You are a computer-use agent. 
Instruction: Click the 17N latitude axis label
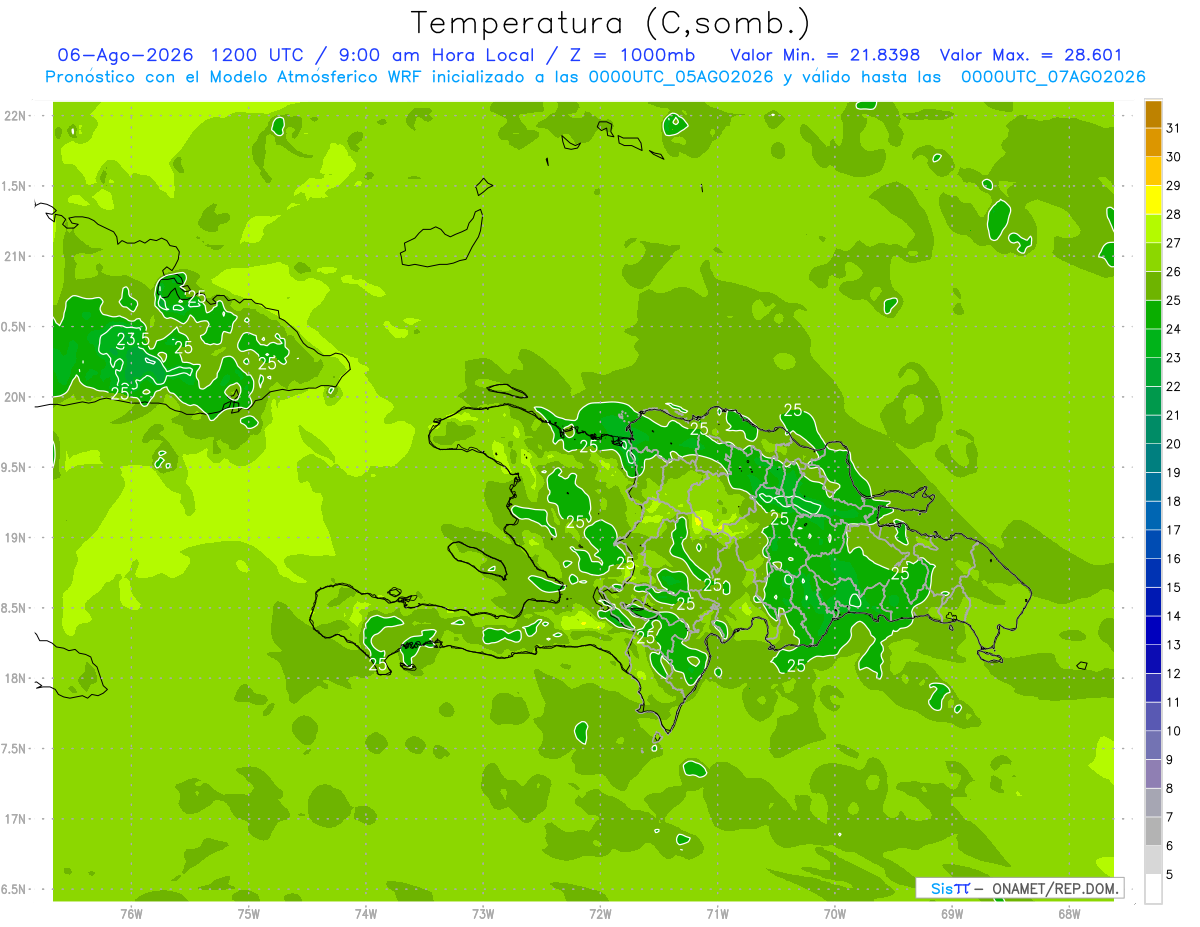pyautogui.click(x=17, y=819)
